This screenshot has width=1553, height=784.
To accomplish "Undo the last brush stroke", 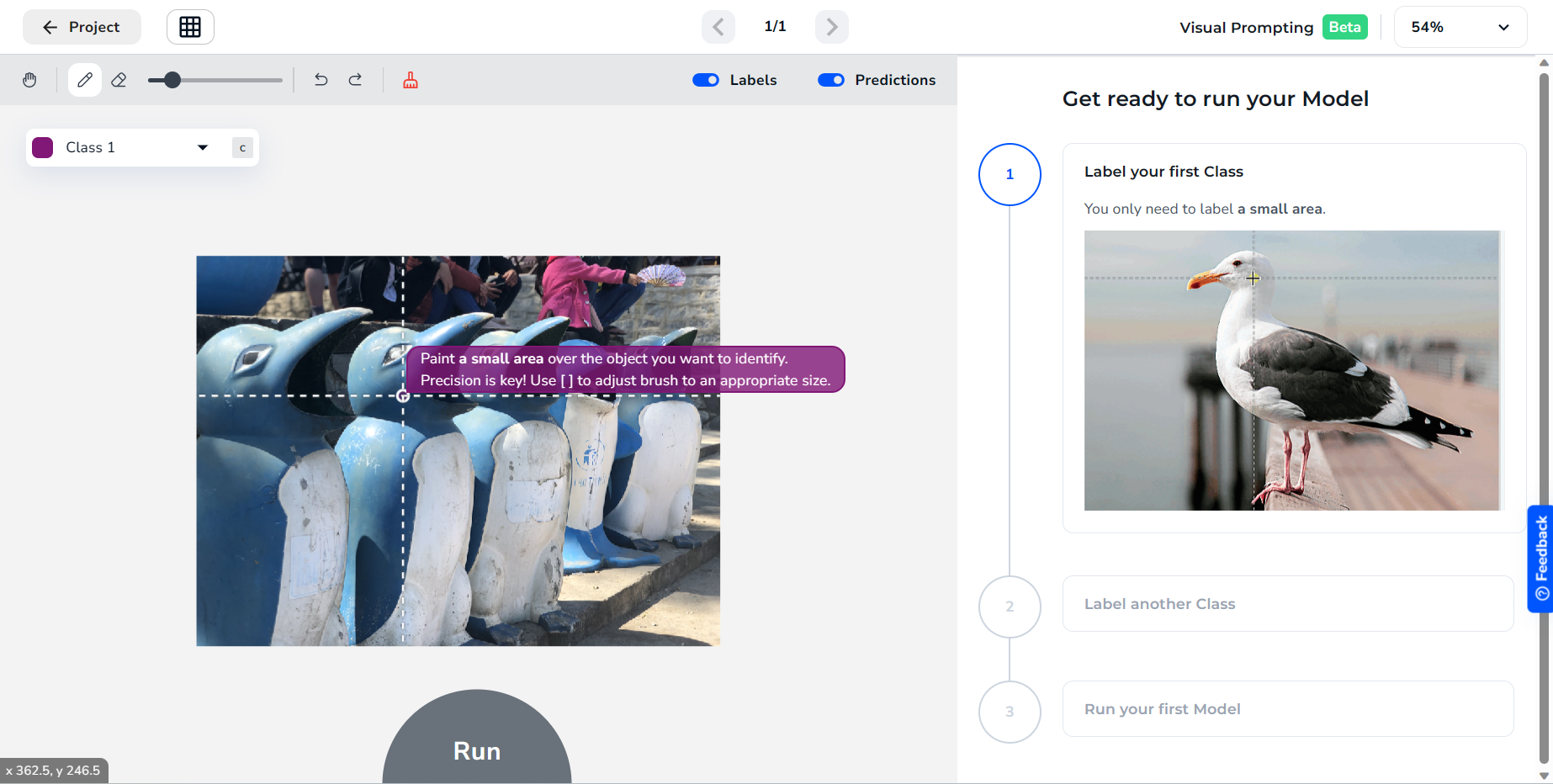I will click(321, 80).
